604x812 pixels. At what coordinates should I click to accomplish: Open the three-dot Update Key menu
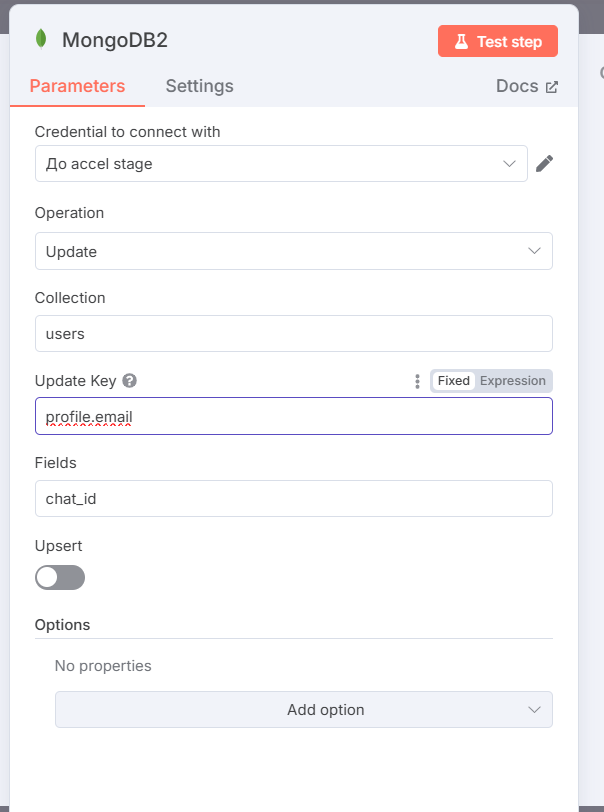[x=417, y=381]
